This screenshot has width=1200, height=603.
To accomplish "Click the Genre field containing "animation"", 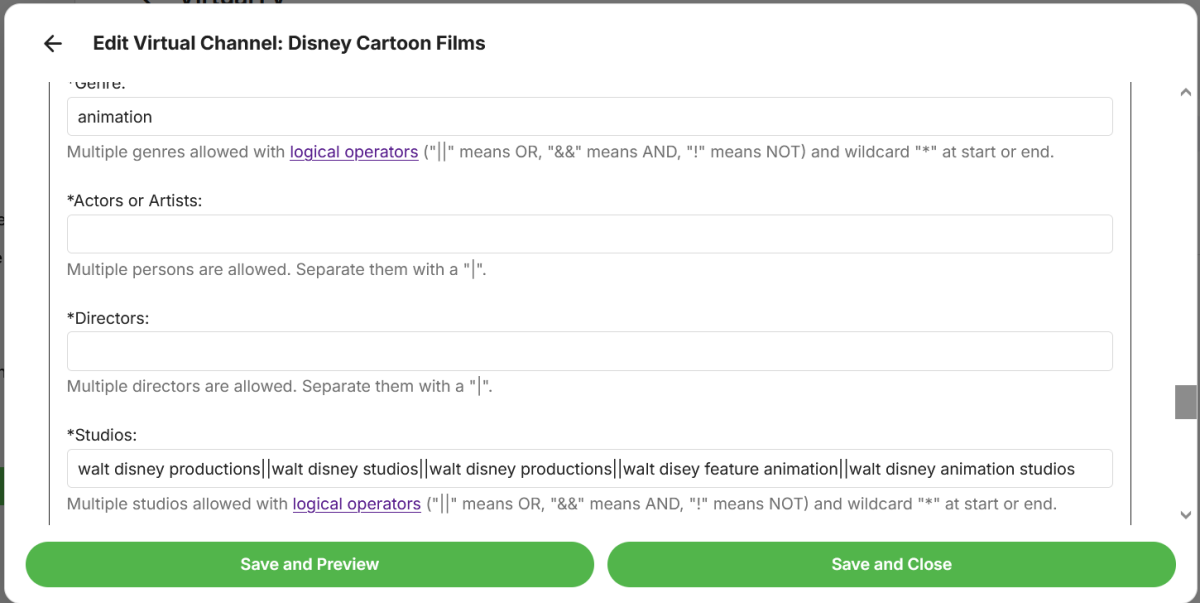I will [589, 117].
